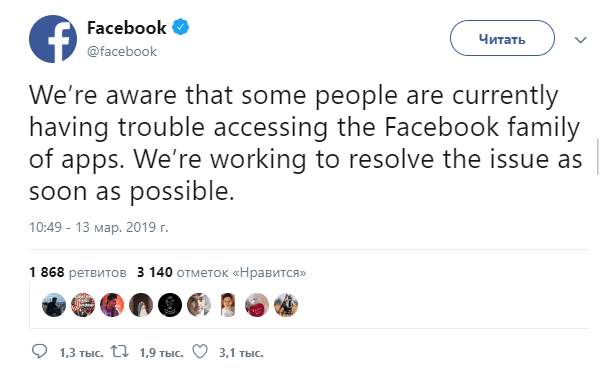The height and width of the screenshot is (370, 616).
Task: Click the Читать follow button
Action: coord(502,38)
